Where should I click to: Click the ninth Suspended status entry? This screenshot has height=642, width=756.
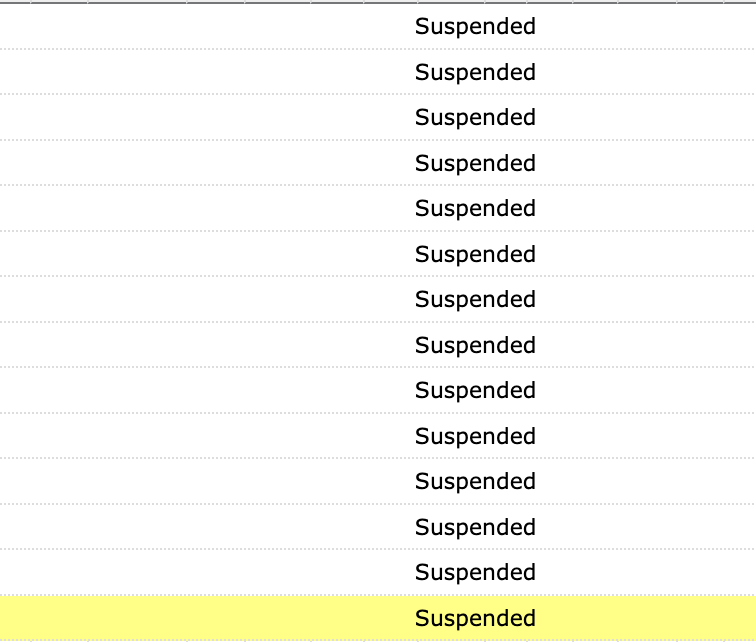coord(475,391)
